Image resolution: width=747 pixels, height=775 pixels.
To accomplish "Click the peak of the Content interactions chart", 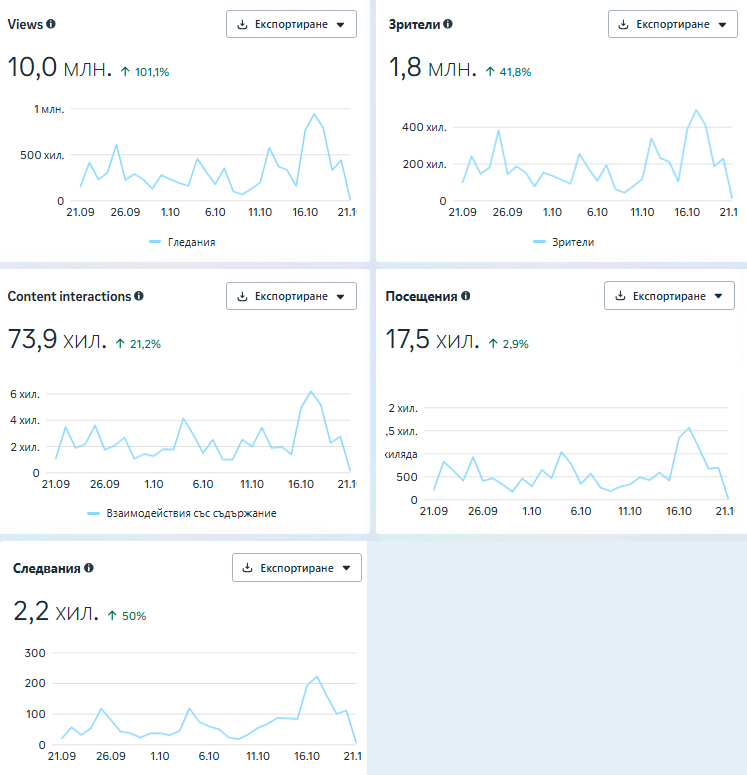I will pyautogui.click(x=311, y=391).
